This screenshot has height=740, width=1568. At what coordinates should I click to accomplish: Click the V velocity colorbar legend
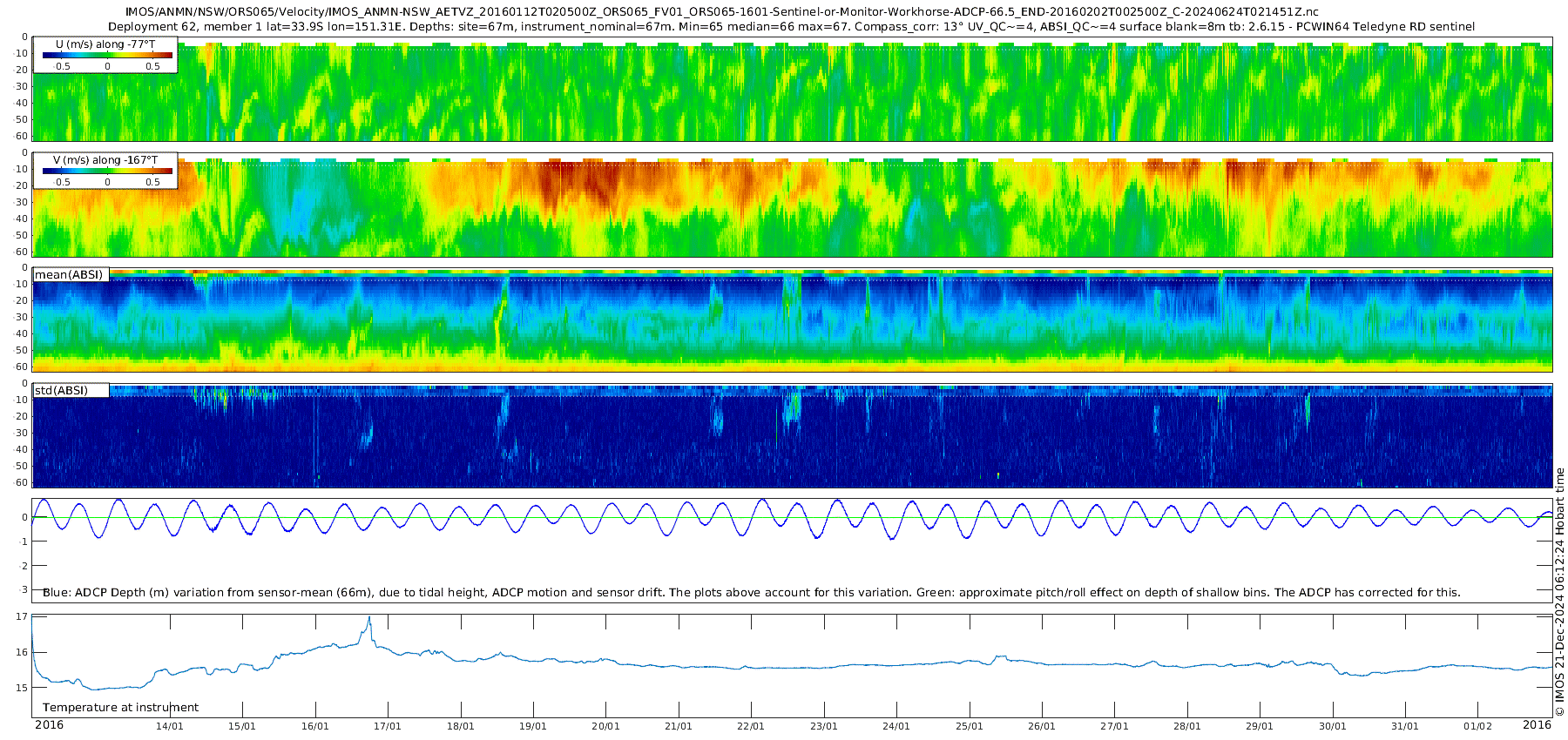click(x=107, y=172)
